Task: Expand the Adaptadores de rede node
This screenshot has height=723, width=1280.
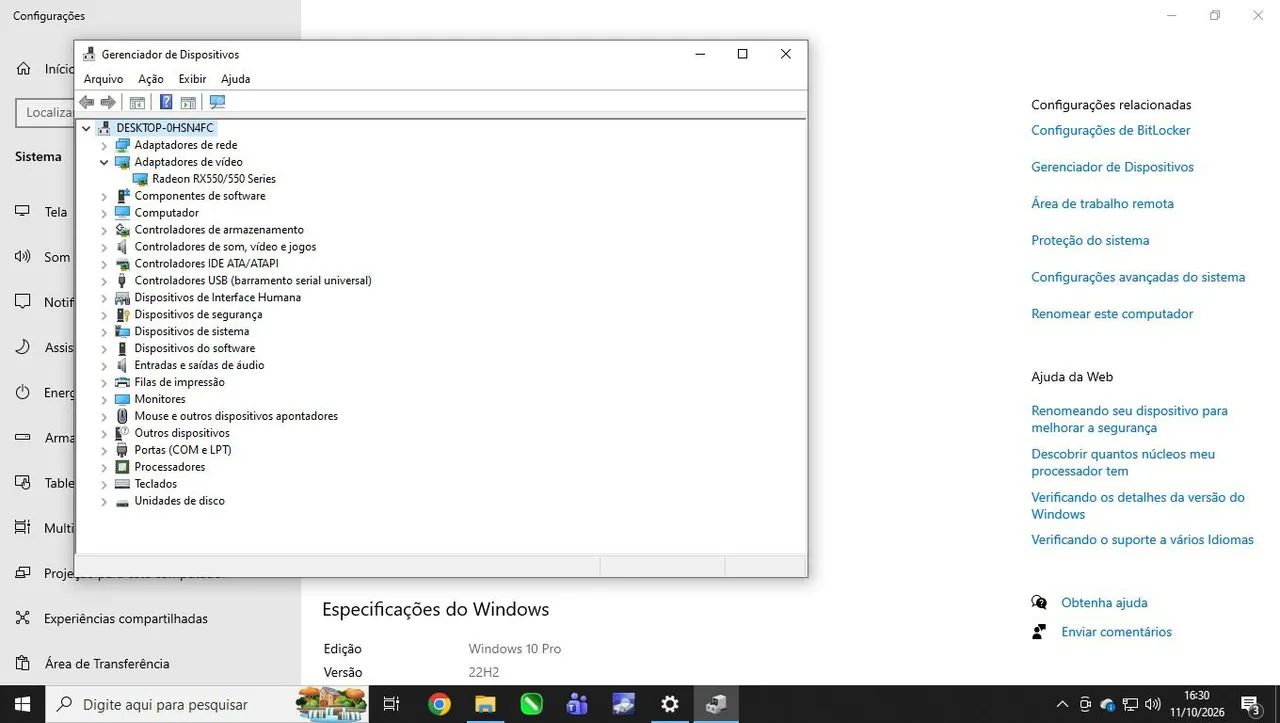Action: 104,145
